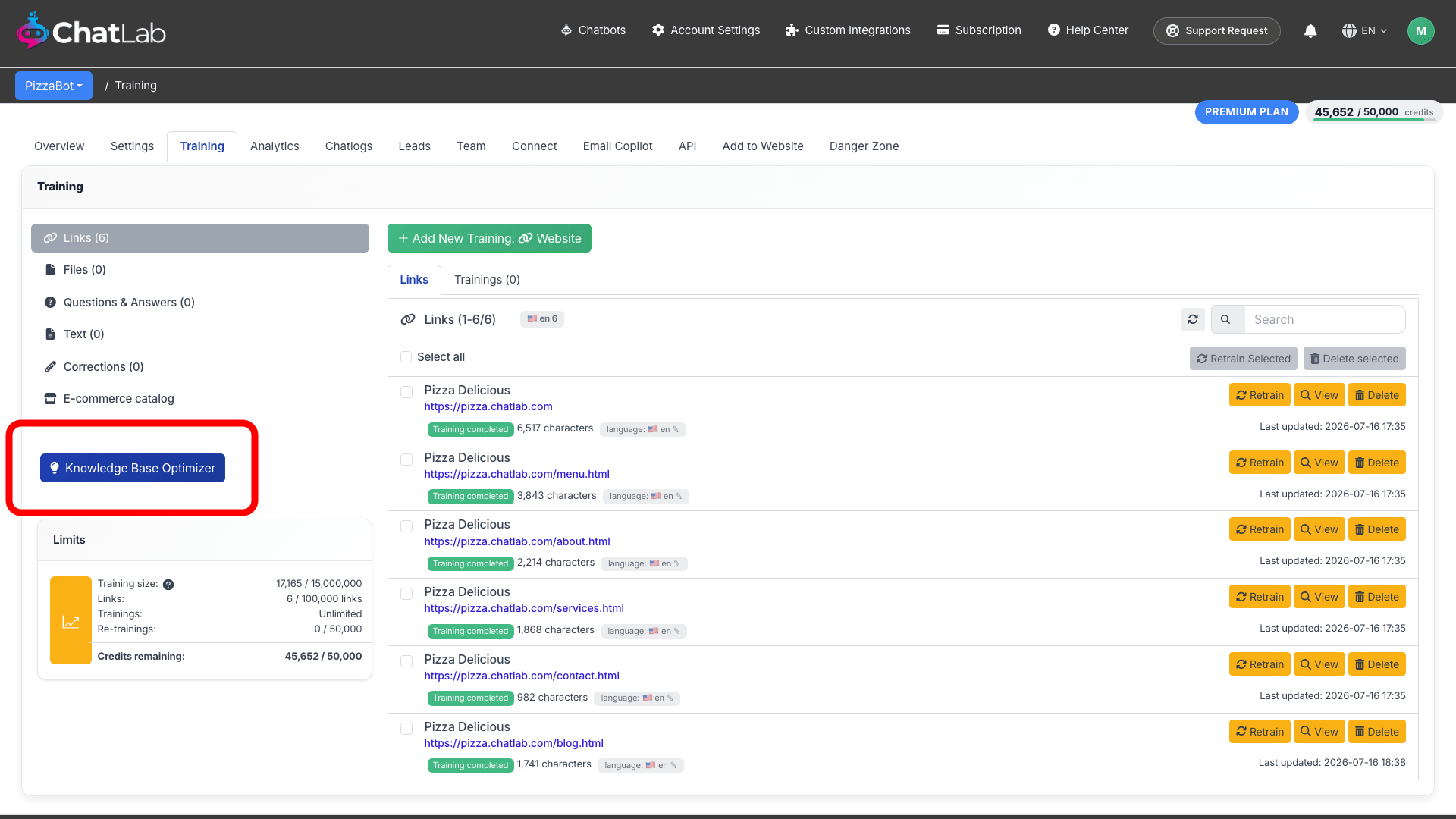Click the PREMIUM PLAN badge
Image resolution: width=1456 pixels, height=819 pixels.
pos(1247,111)
